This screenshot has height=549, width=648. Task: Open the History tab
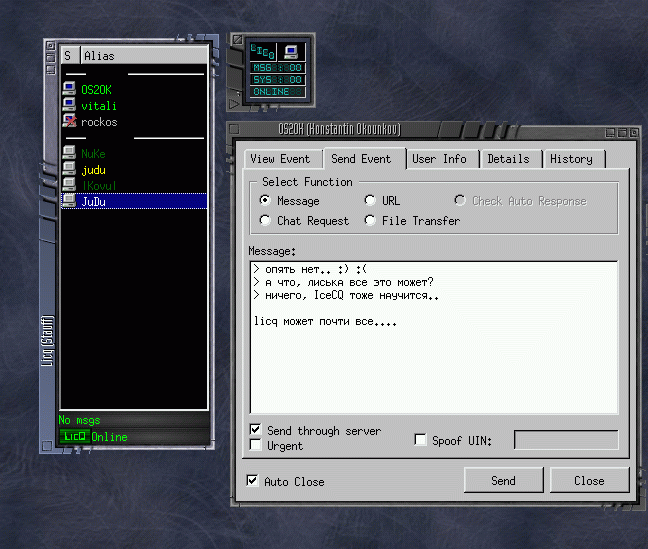click(x=574, y=159)
